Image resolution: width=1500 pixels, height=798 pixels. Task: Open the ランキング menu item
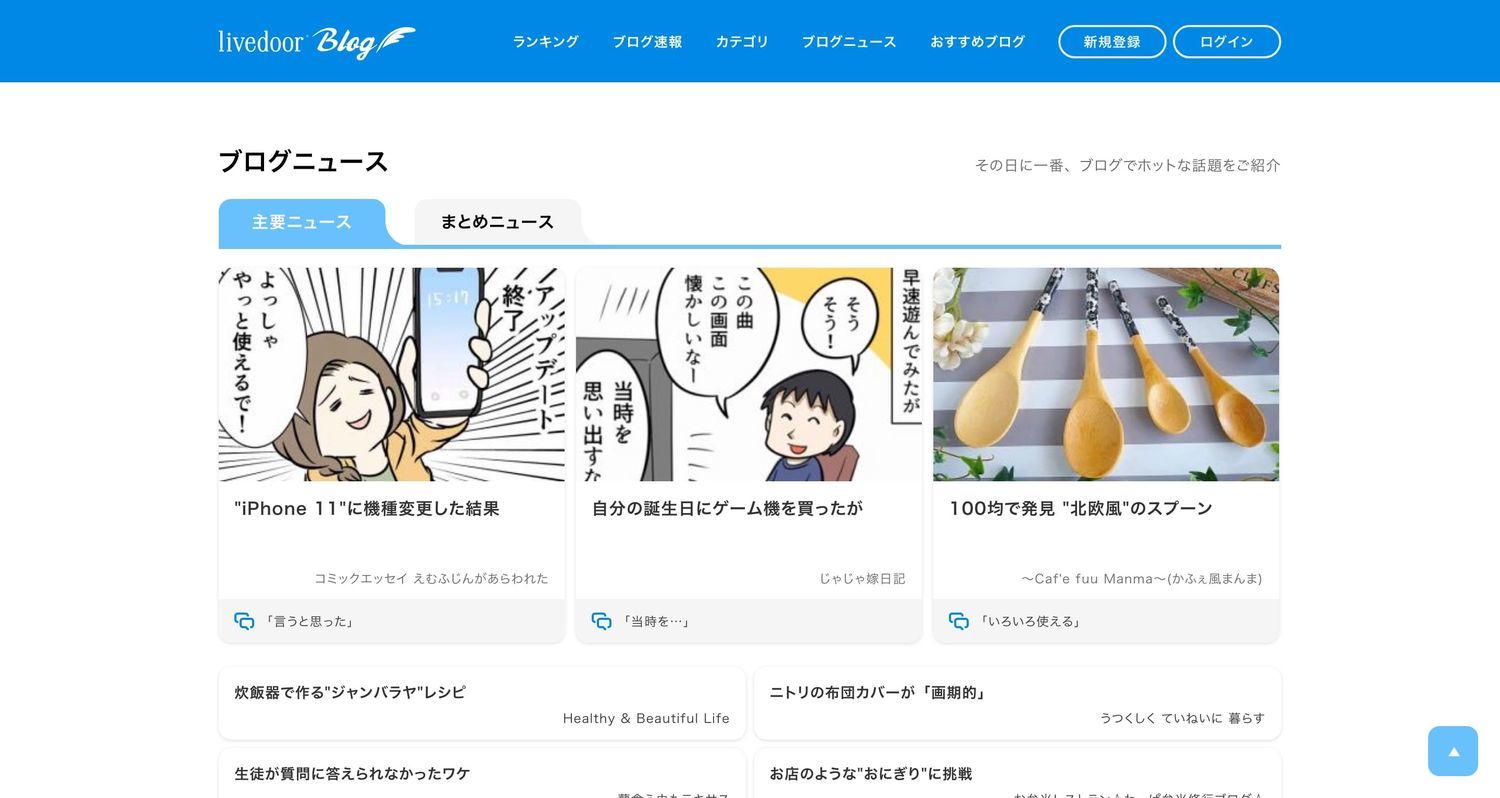(x=546, y=42)
